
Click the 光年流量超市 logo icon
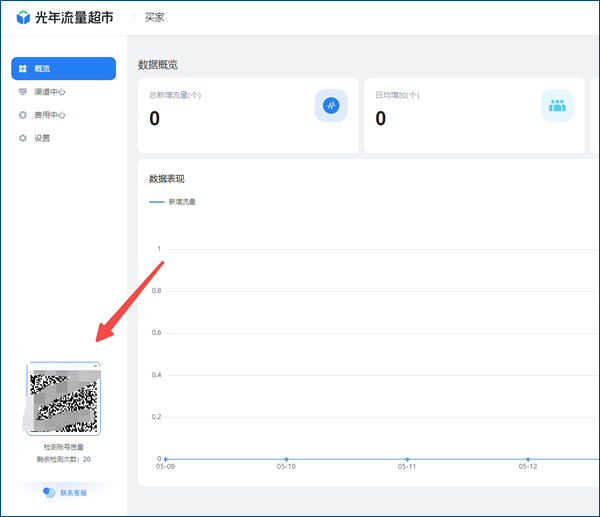[x=23, y=17]
